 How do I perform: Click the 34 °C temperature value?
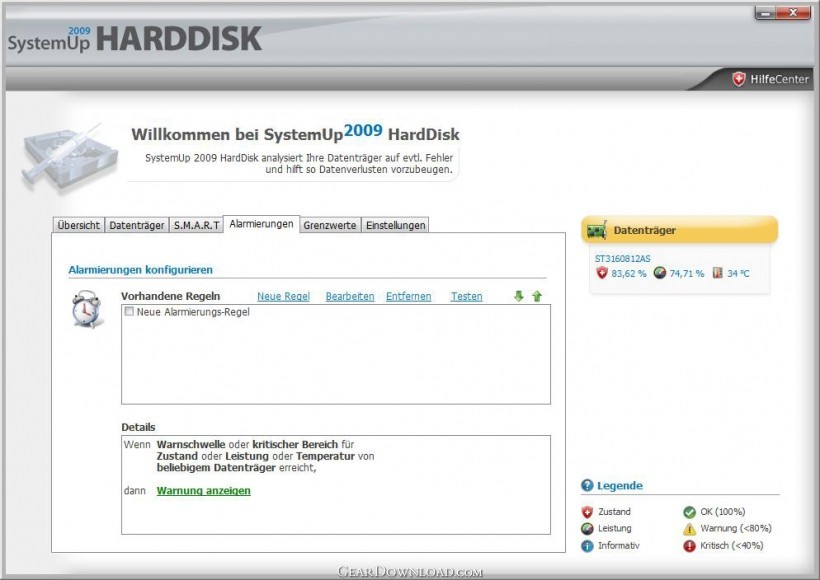pos(738,274)
